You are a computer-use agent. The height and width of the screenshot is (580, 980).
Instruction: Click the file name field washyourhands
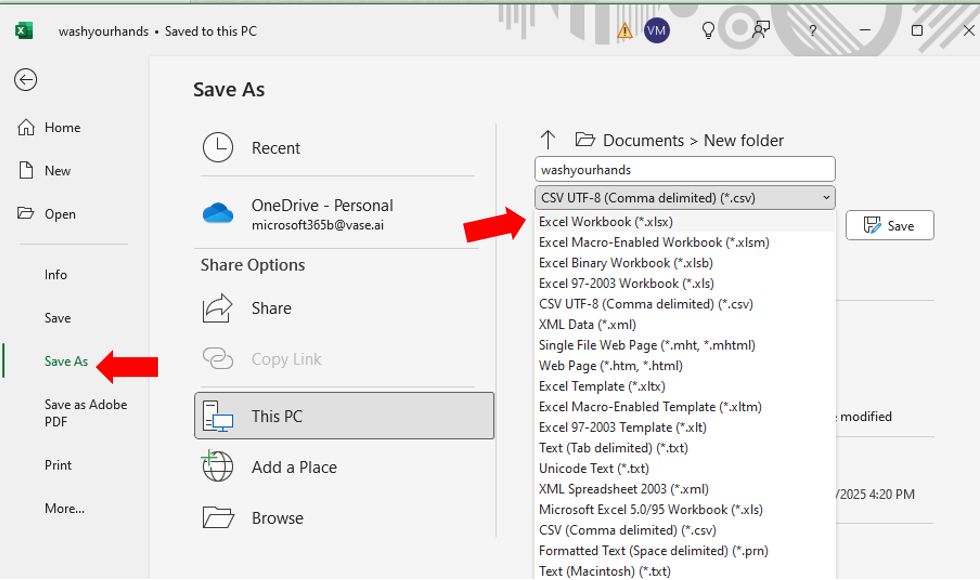click(685, 169)
